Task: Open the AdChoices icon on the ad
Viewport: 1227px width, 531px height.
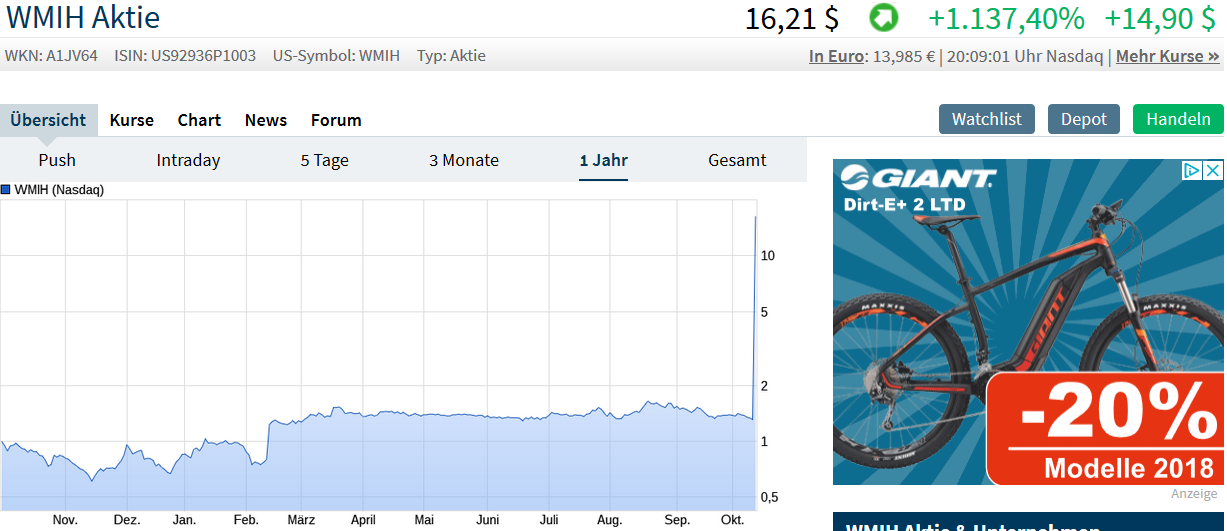Action: point(1192,170)
